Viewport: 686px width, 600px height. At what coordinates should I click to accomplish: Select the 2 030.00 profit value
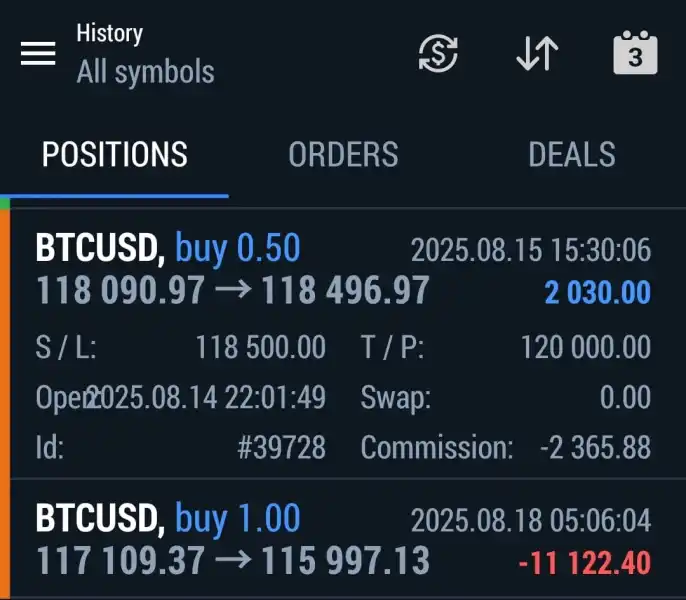[x=597, y=293]
